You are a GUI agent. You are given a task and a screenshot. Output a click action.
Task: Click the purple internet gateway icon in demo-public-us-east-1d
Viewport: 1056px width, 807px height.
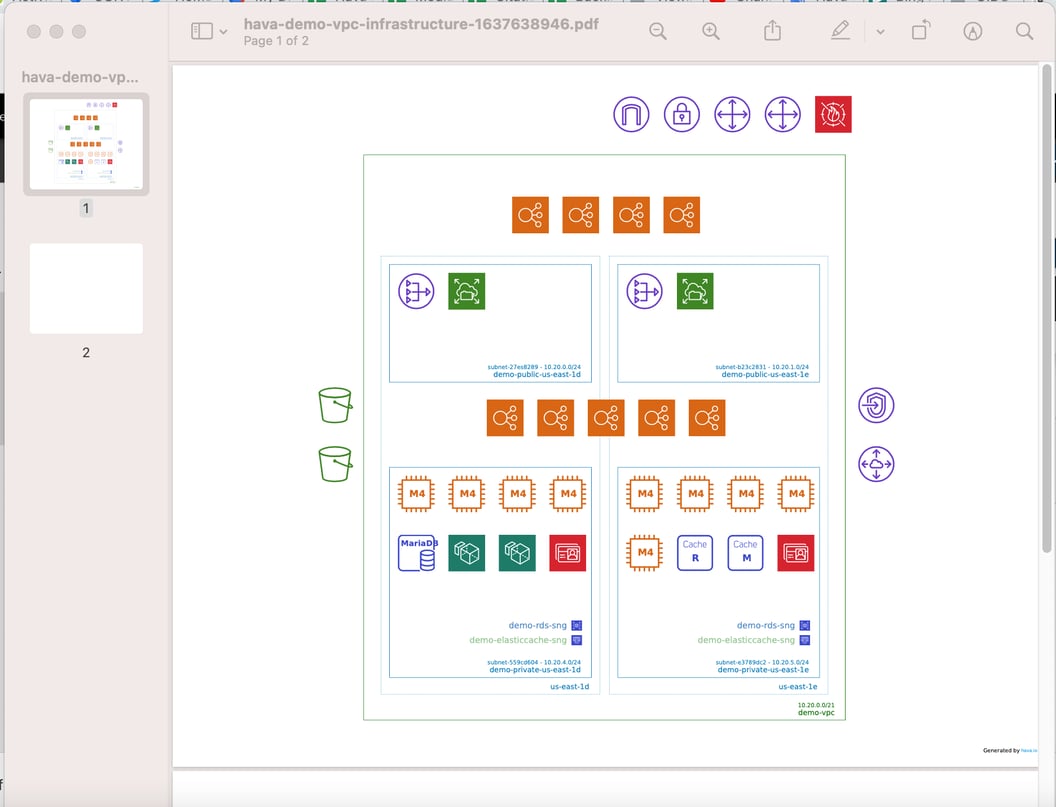point(416,291)
